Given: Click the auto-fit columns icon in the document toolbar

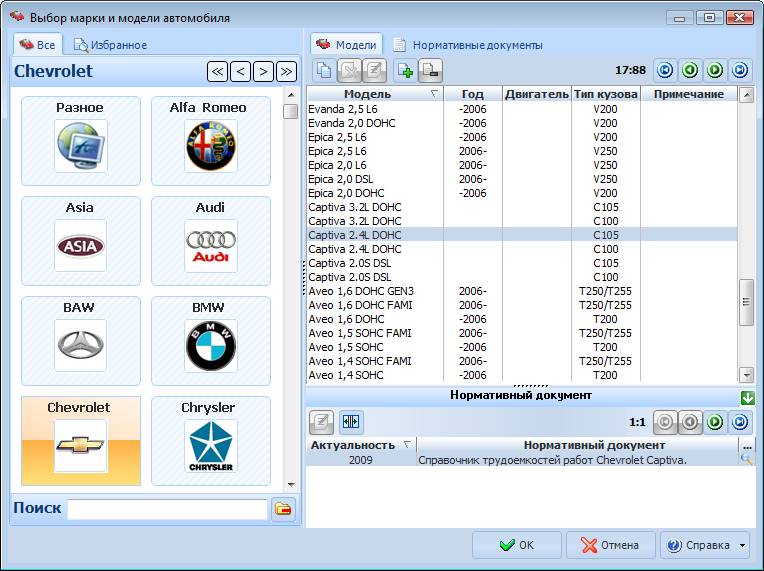Looking at the screenshot, I should coord(350,422).
